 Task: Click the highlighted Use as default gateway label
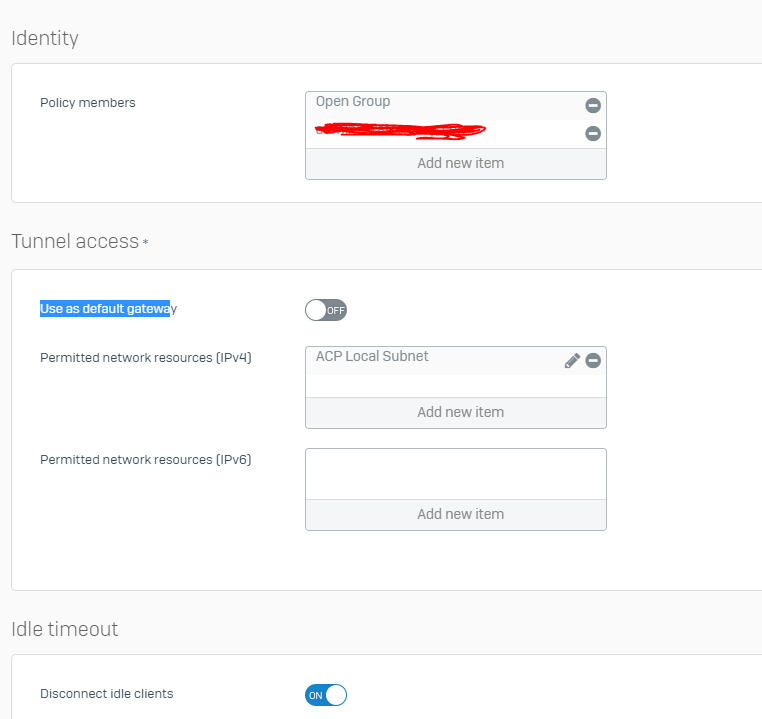click(x=108, y=309)
